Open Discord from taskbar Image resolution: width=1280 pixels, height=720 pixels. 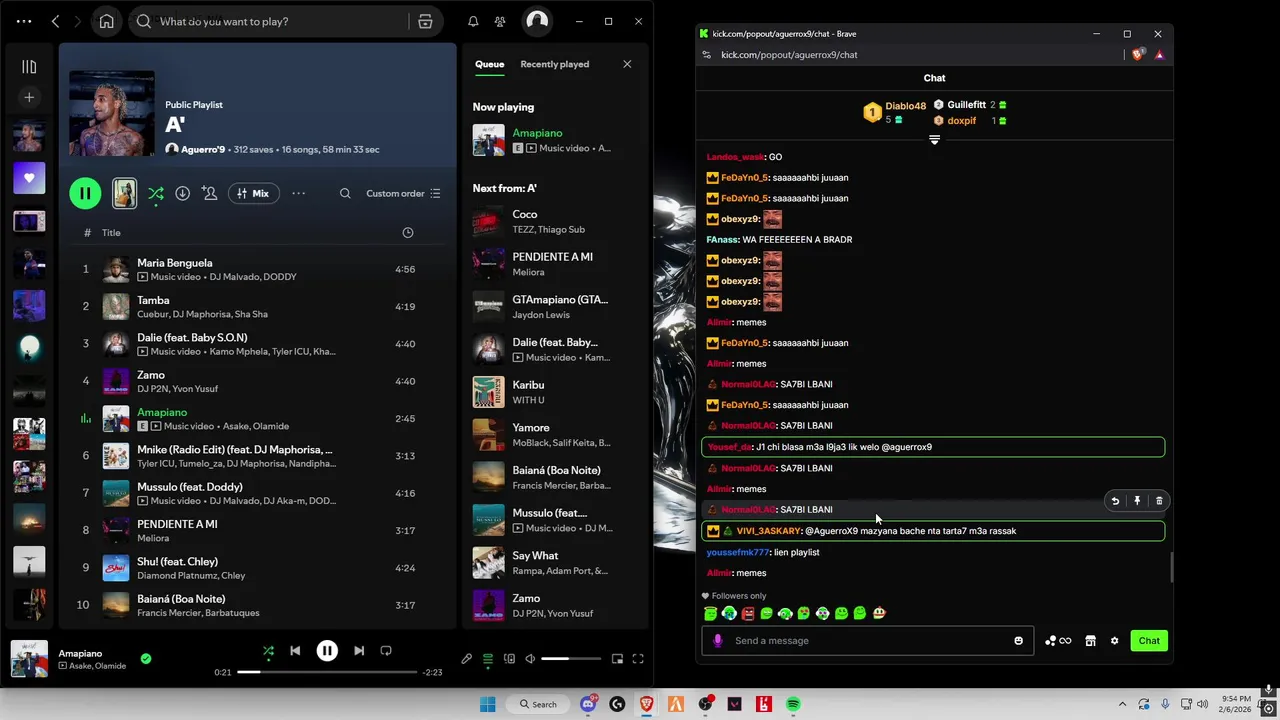588,704
